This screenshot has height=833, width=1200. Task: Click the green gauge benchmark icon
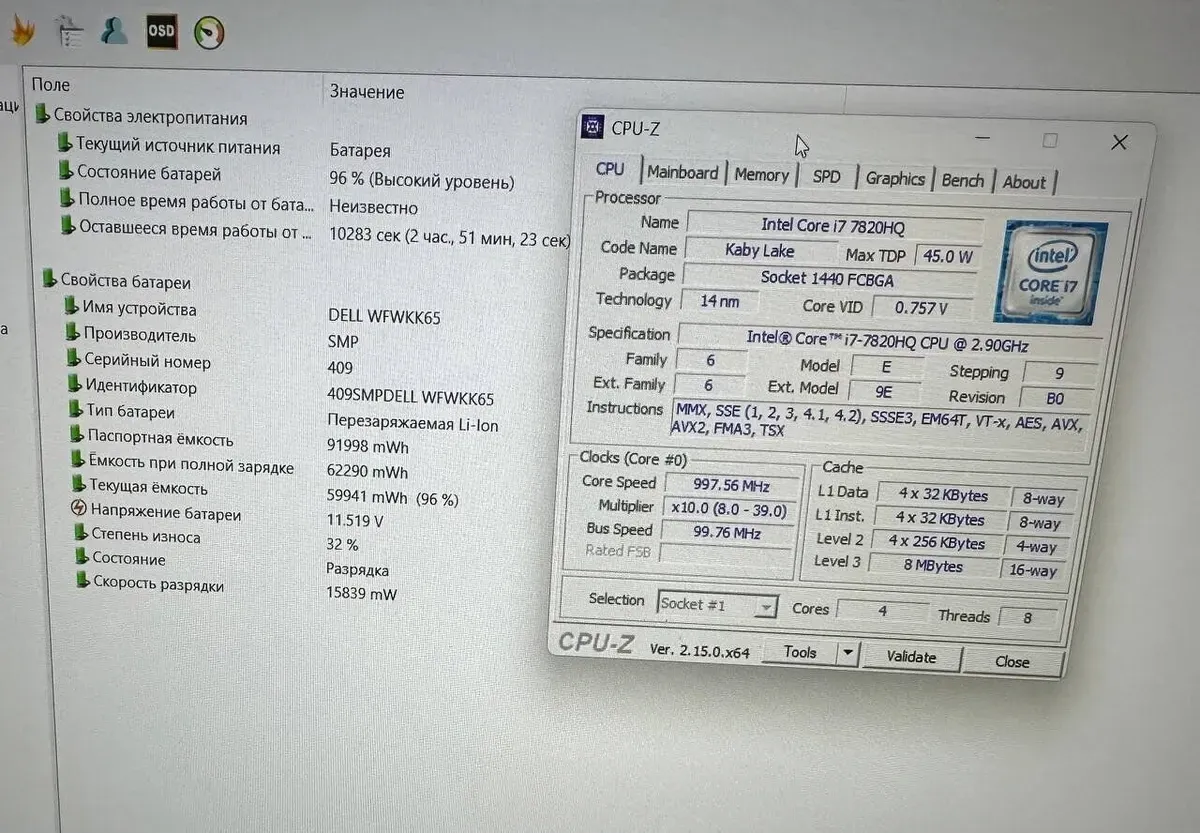point(209,33)
